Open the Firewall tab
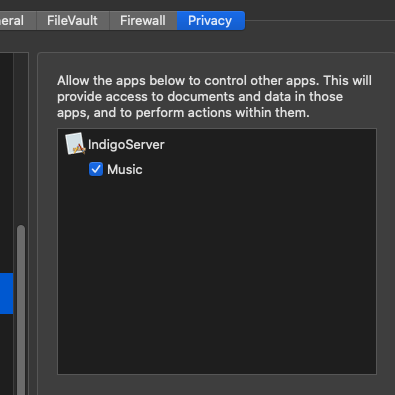Viewport: 395px width, 395px height. pyautogui.click(x=143, y=21)
